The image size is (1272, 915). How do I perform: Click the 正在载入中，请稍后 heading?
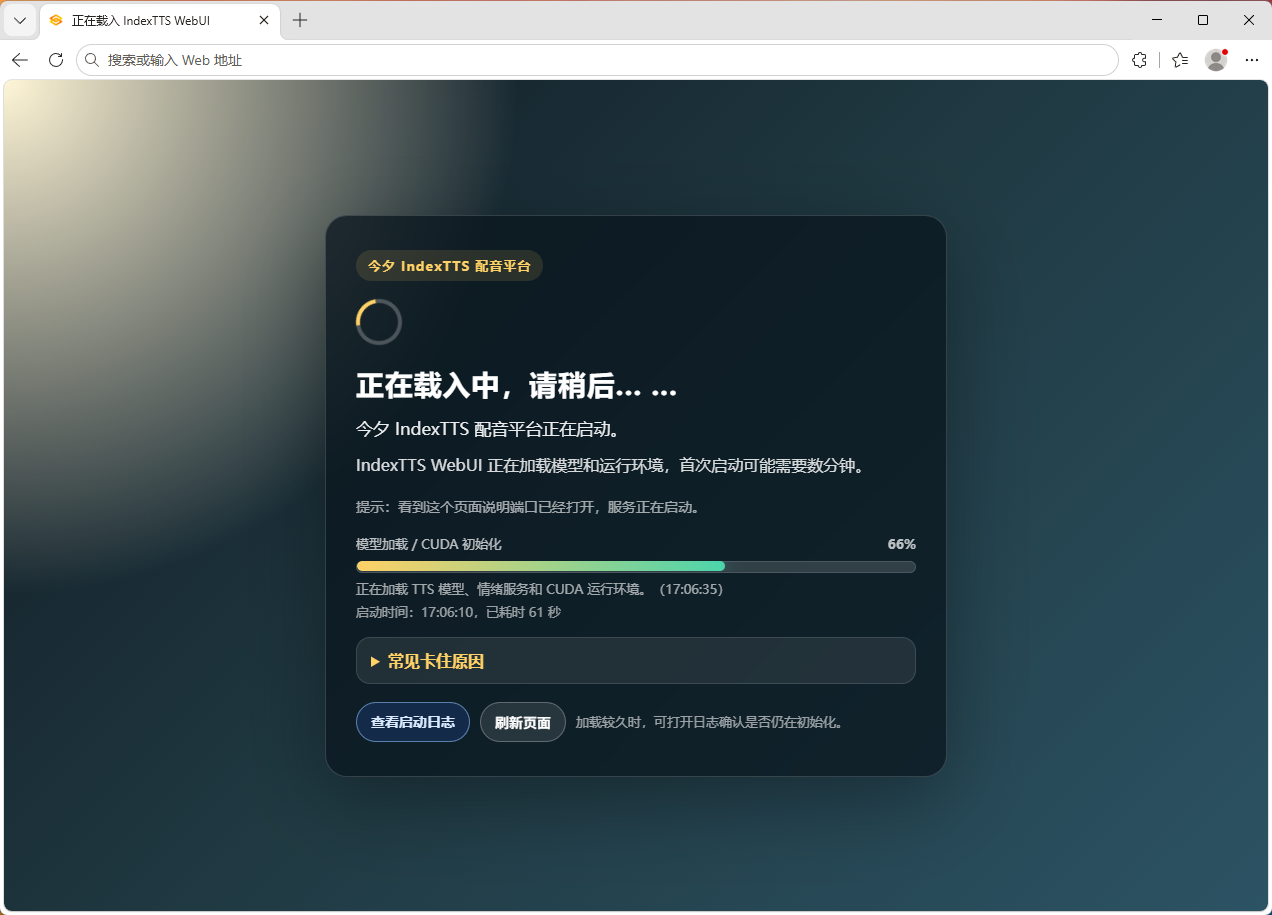[516, 388]
